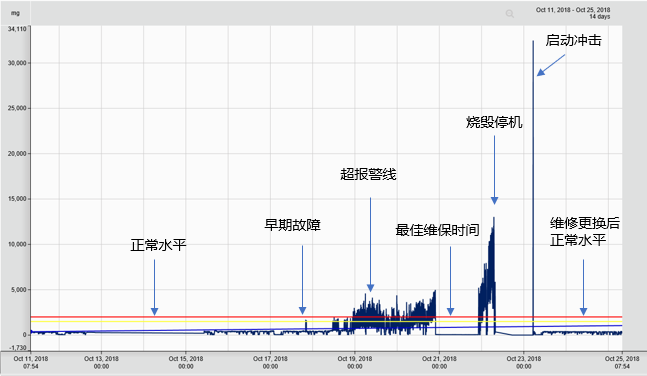Click the Oct 21, 2018 time axis label
647x376 pixels.
click(x=439, y=362)
